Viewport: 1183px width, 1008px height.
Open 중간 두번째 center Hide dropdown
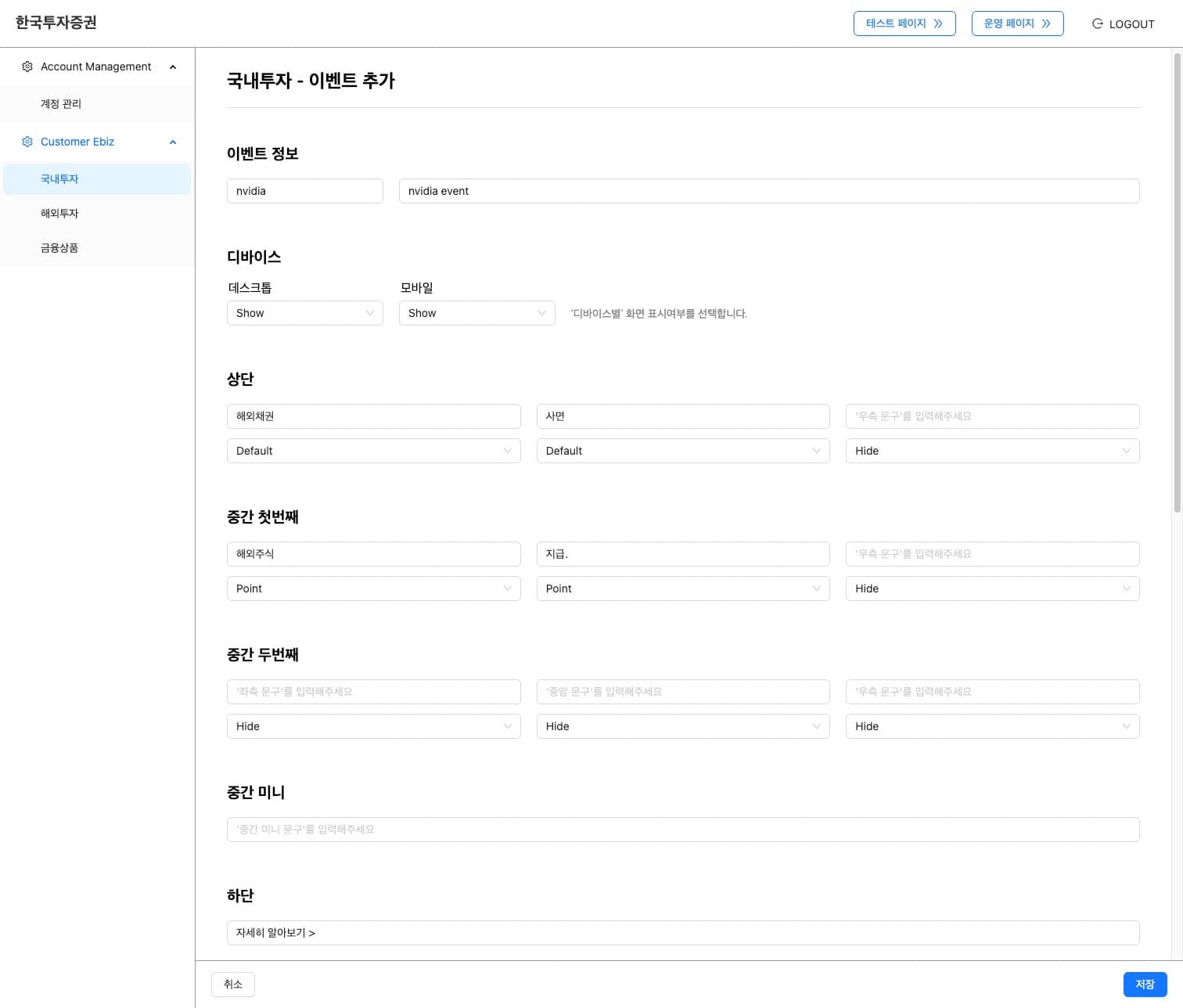[x=682, y=726]
